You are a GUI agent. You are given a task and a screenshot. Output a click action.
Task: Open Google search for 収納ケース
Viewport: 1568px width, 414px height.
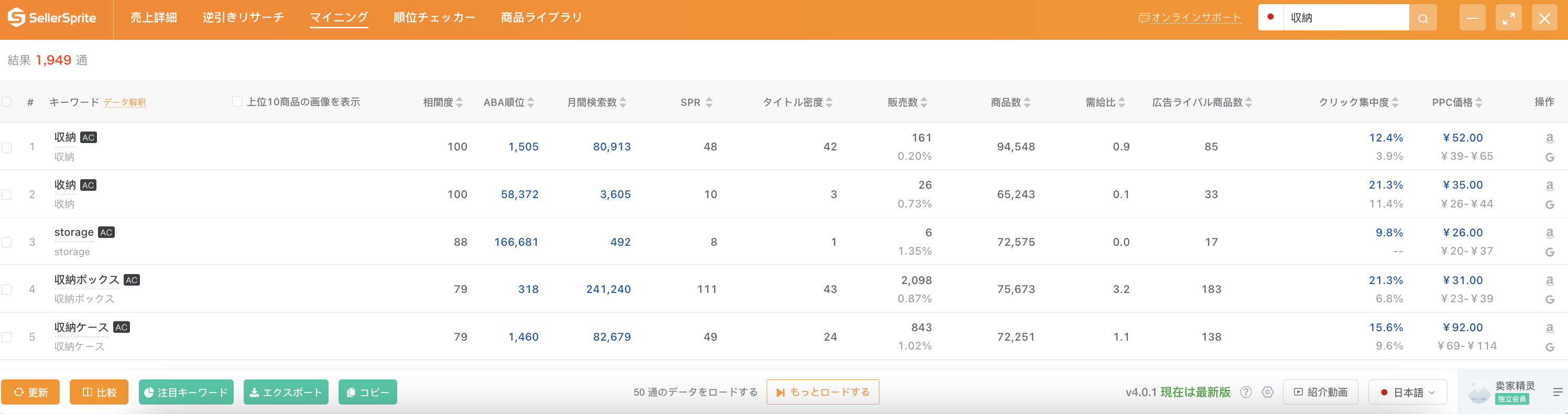coord(1549,347)
